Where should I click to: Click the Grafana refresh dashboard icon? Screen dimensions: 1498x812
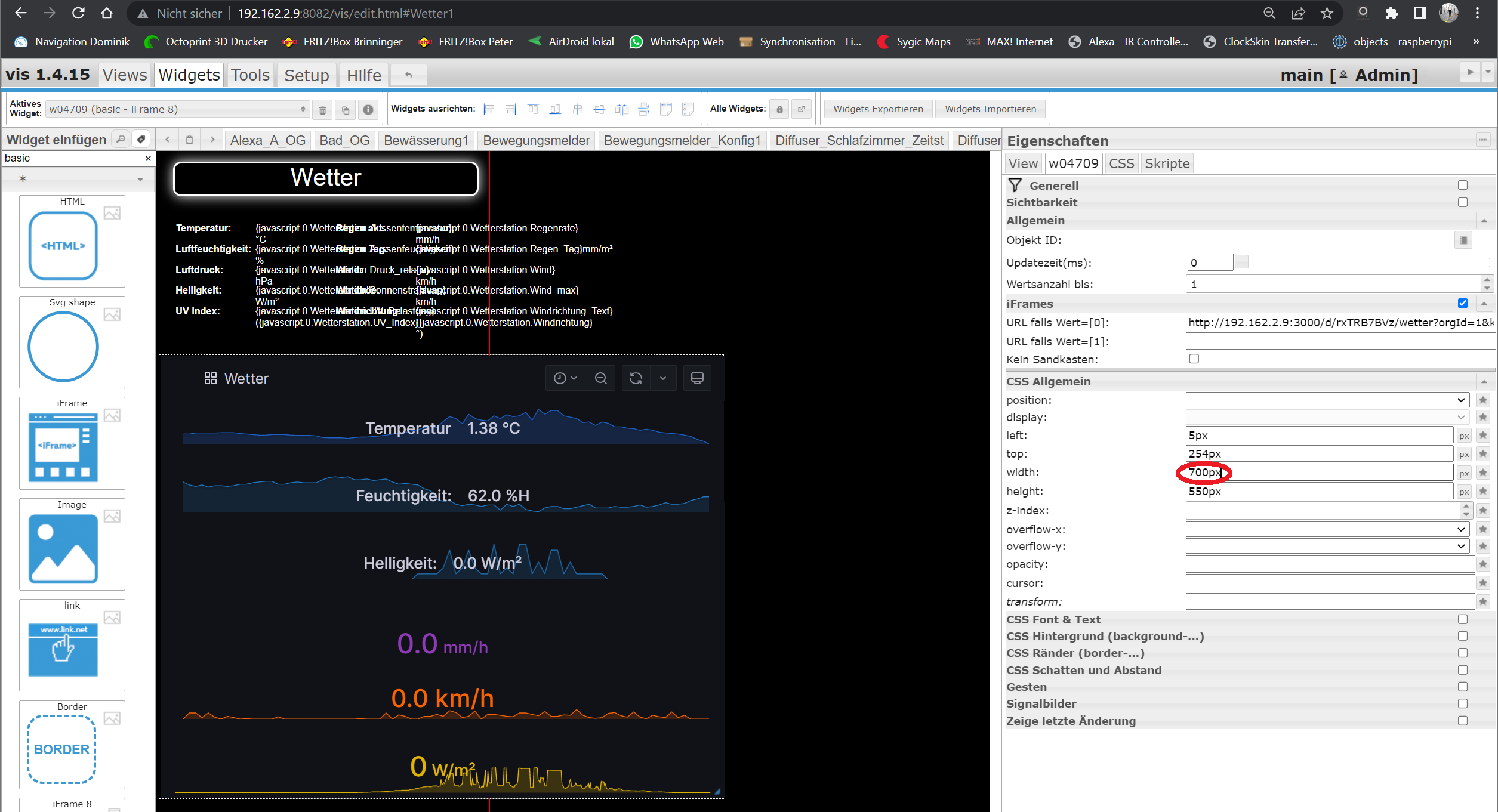(x=636, y=378)
